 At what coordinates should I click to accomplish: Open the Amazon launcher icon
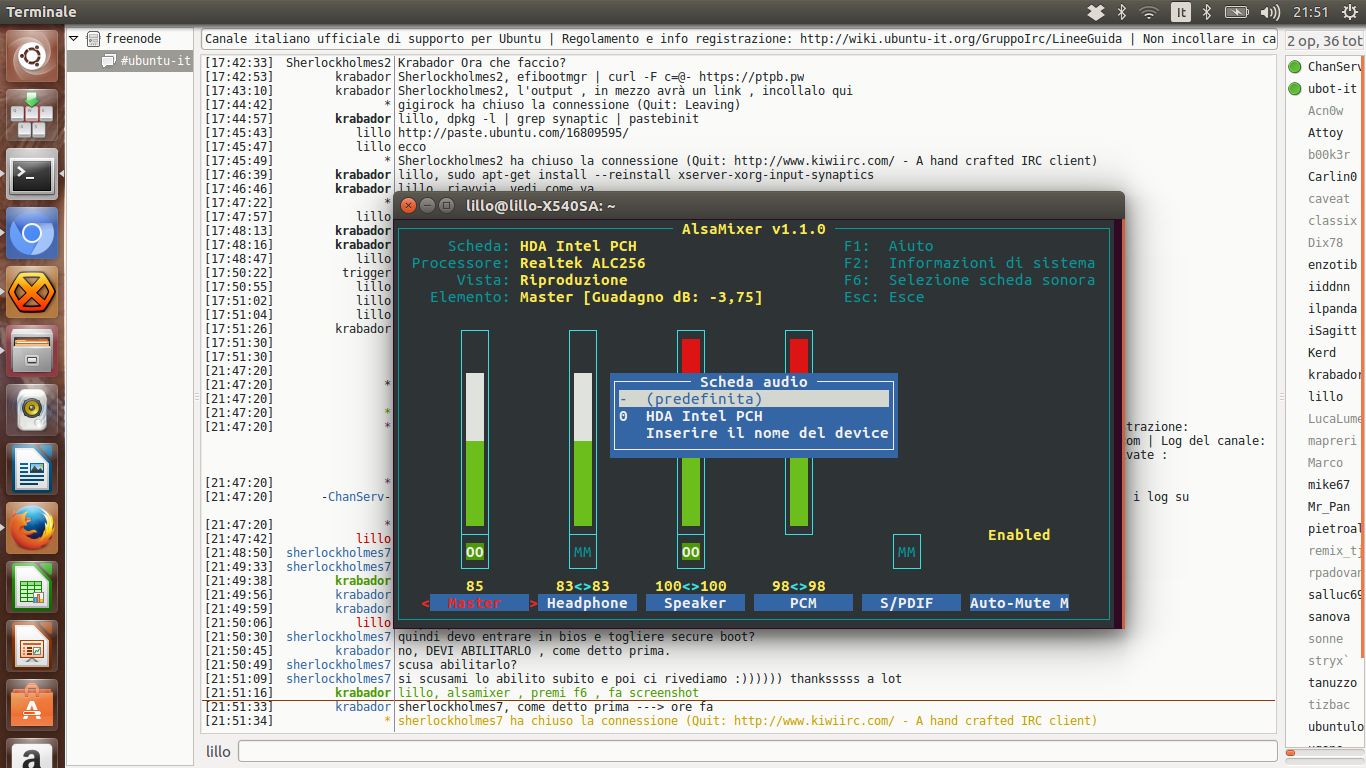32,752
